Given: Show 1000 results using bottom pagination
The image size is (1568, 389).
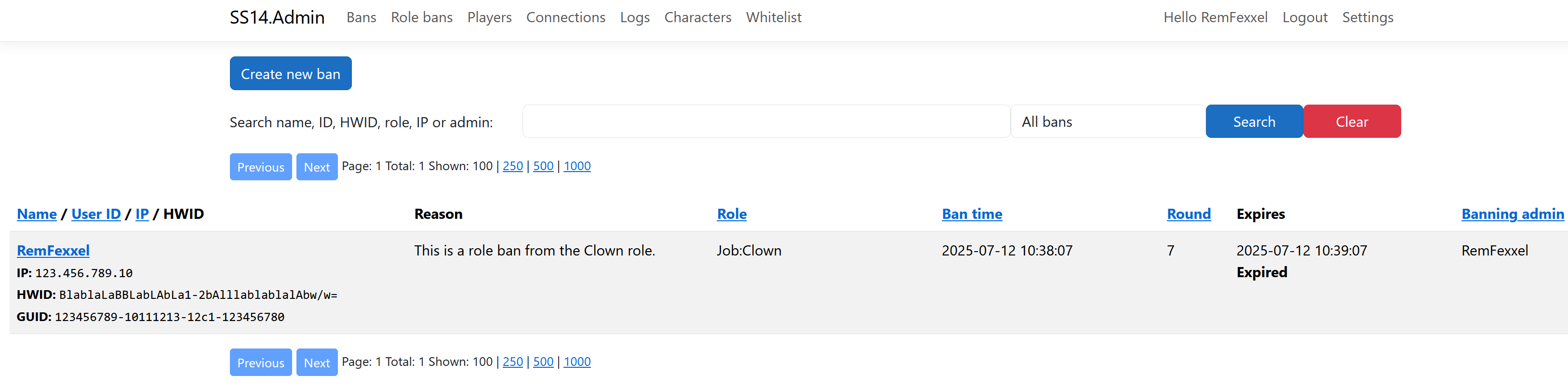Looking at the screenshot, I should click(576, 362).
